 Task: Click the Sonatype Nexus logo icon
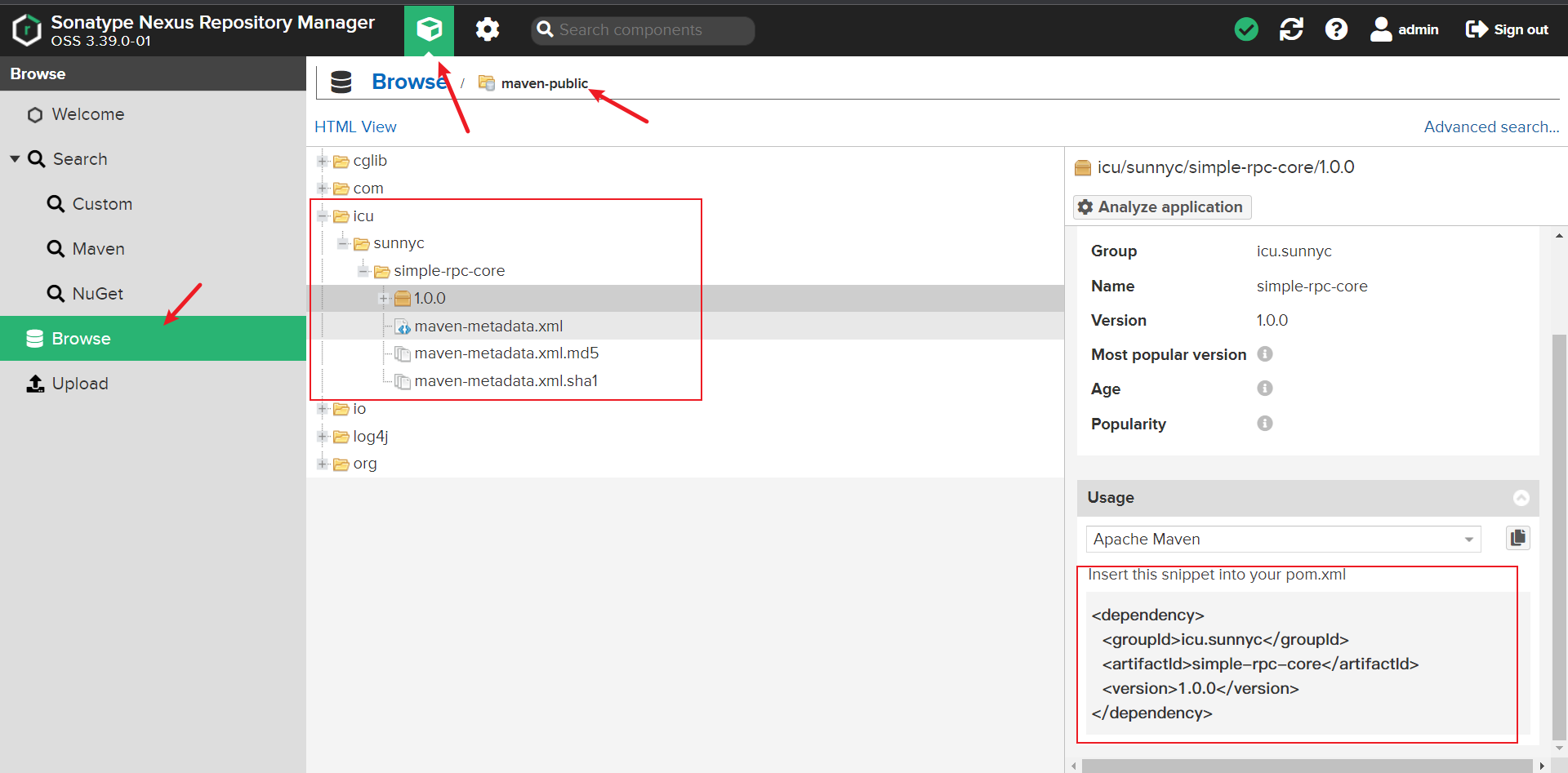[27, 30]
